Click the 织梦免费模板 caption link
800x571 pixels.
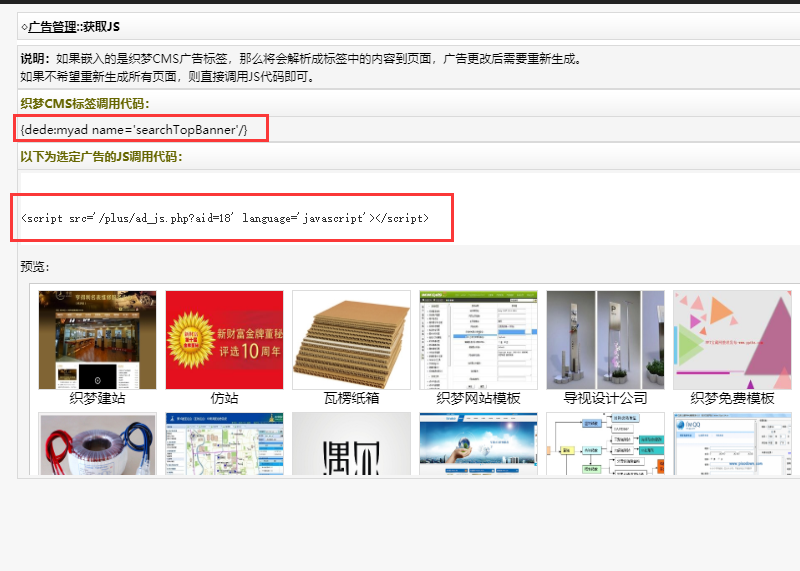(733, 398)
